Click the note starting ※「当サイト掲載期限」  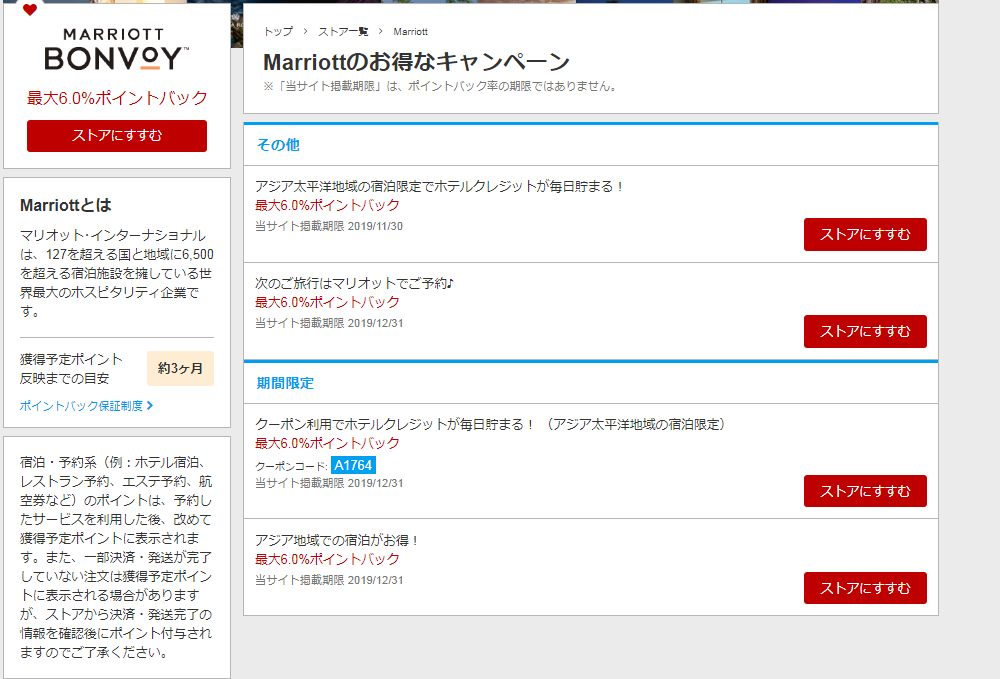(441, 86)
